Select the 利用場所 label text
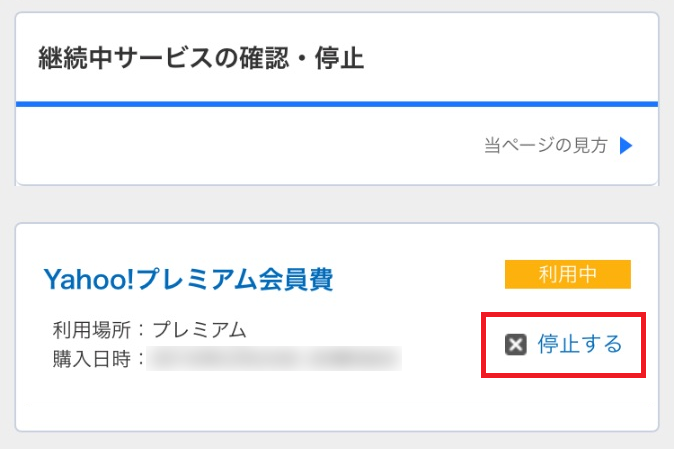The width and height of the screenshot is (674, 449). click(x=92, y=330)
